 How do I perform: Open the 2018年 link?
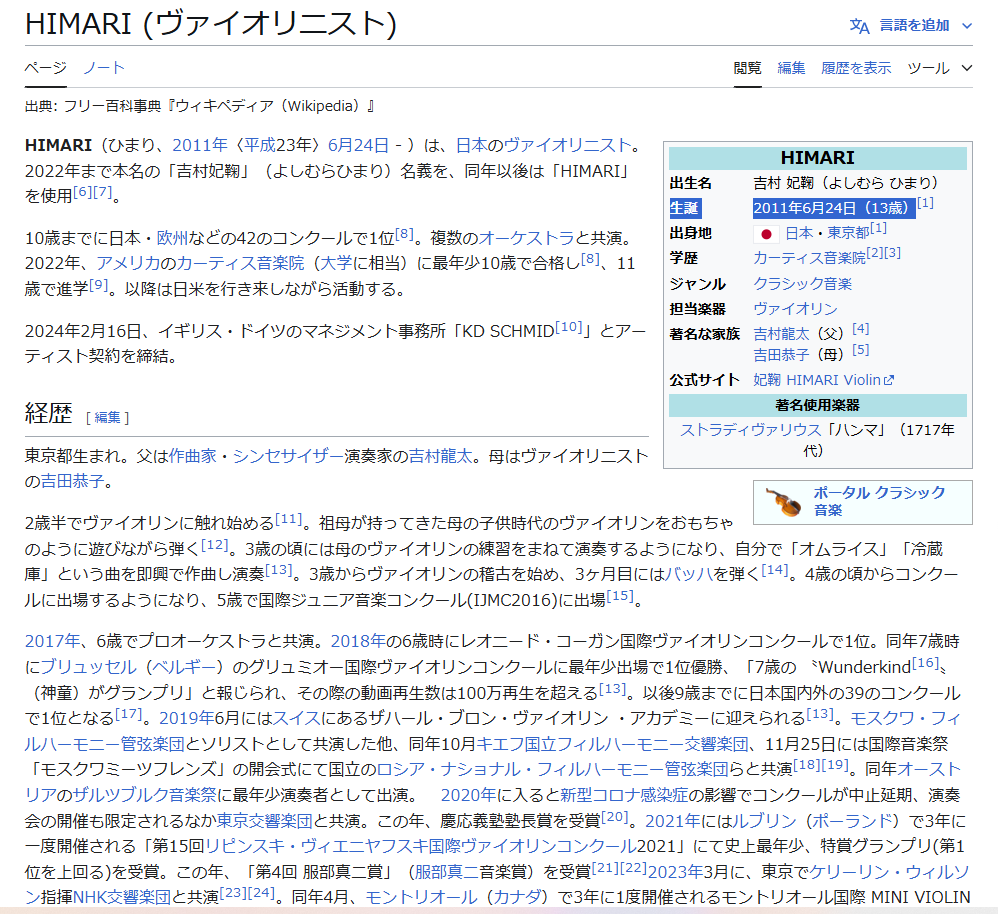358,641
